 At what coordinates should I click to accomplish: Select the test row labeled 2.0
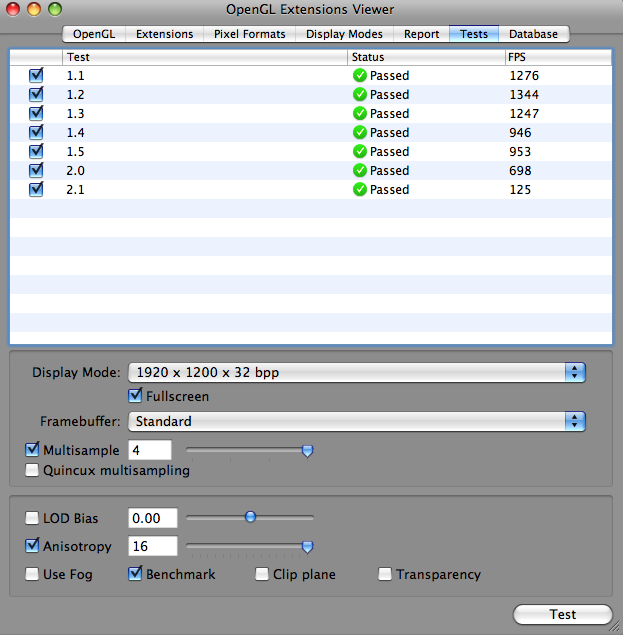(311, 170)
